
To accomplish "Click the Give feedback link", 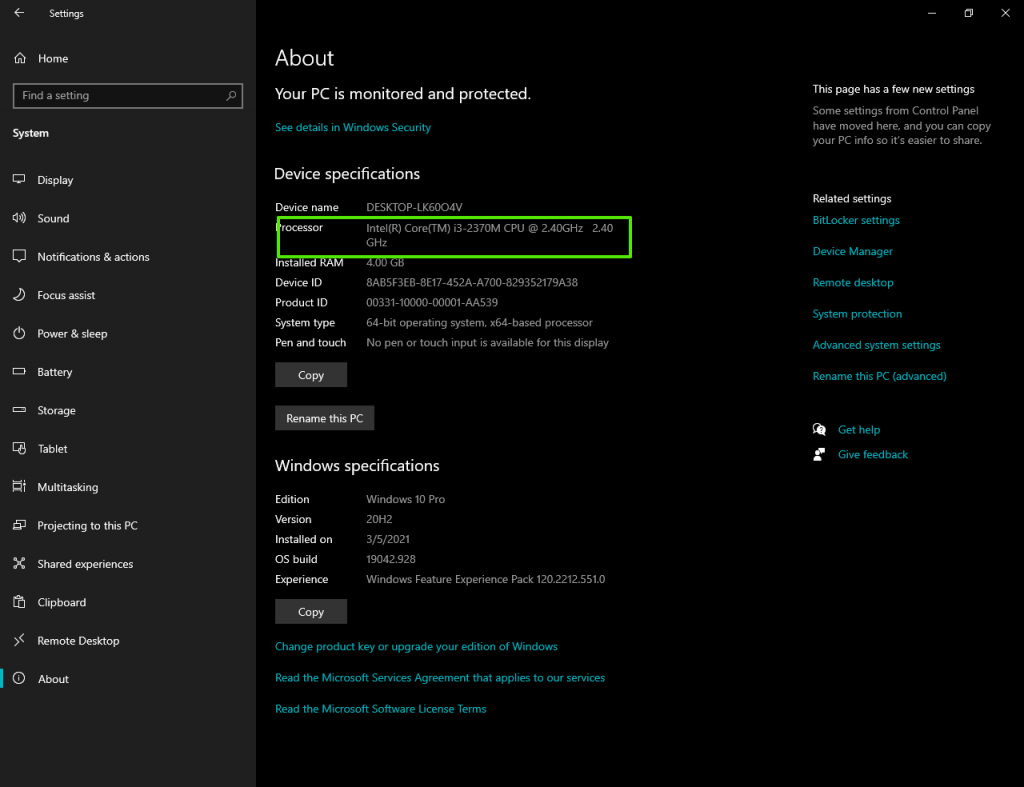I will (873, 455).
